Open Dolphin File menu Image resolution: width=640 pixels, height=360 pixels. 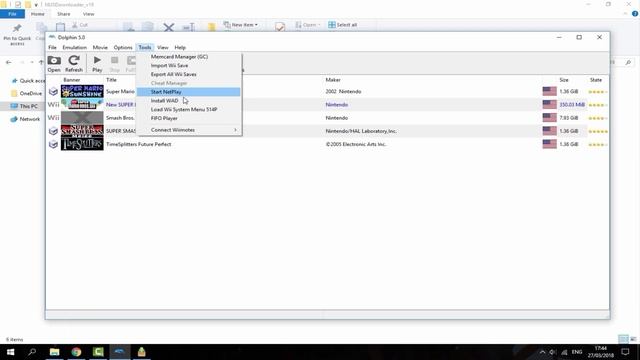(52, 47)
